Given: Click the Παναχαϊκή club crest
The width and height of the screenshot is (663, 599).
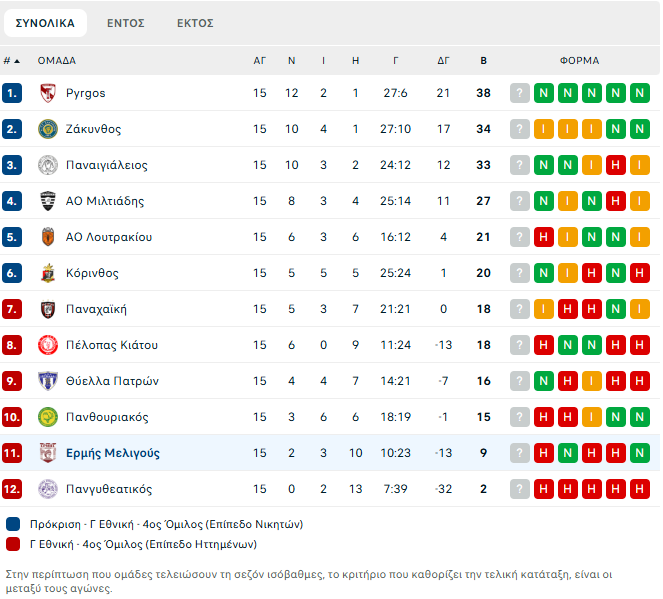Looking at the screenshot, I should [46, 309].
